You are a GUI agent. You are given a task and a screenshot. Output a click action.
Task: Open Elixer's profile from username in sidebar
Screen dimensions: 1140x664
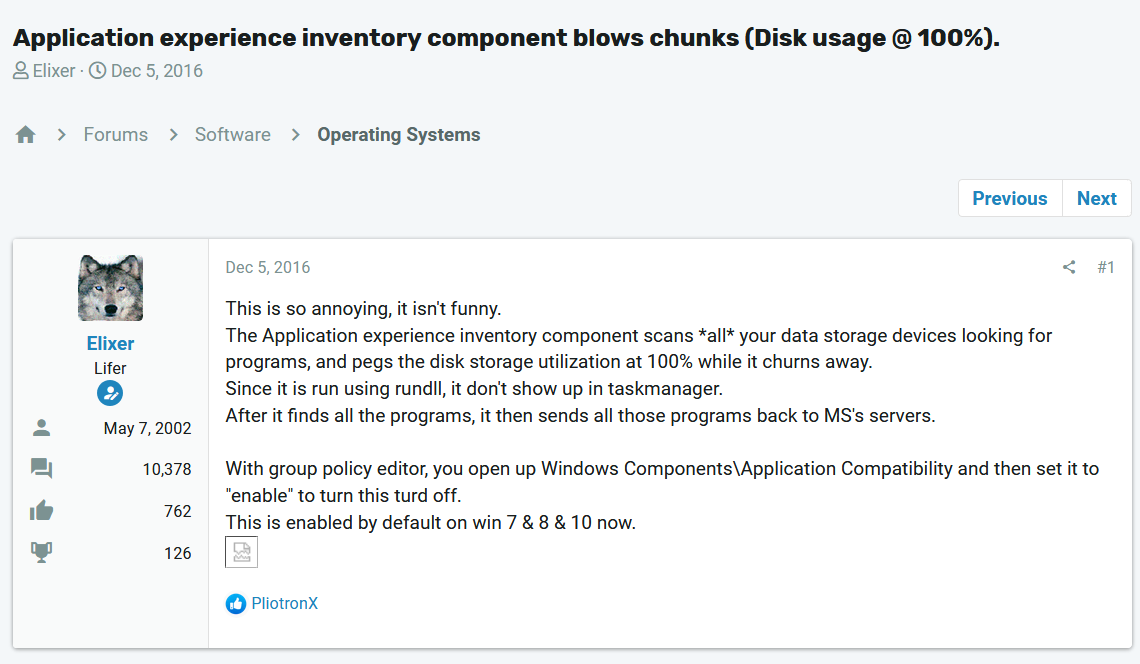(110, 343)
